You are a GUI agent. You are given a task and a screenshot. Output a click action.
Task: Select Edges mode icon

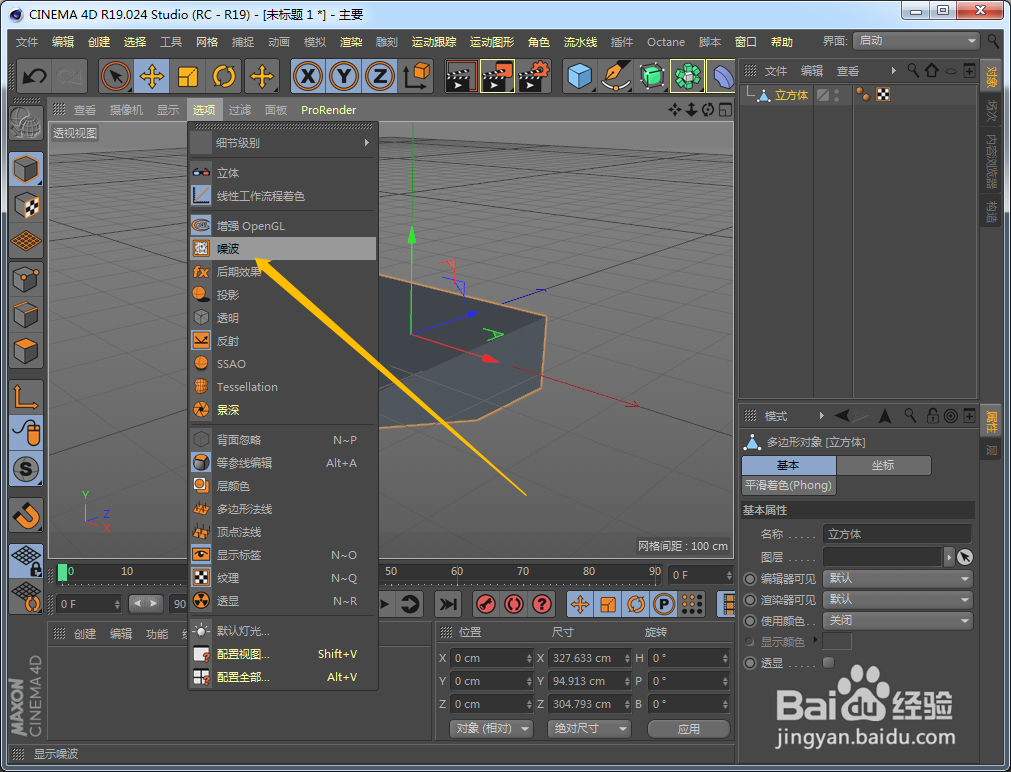26,315
